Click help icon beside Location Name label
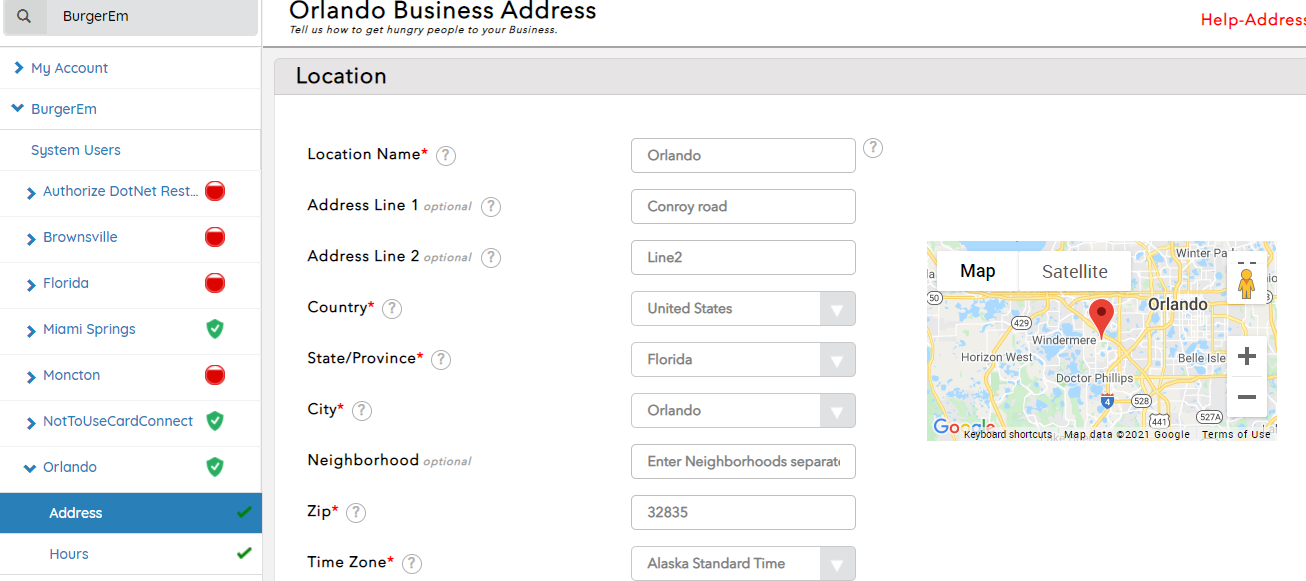The image size is (1306, 581). coord(446,156)
